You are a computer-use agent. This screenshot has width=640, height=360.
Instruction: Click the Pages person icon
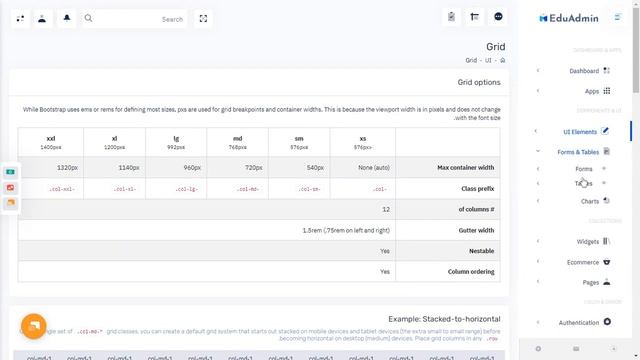607,282
